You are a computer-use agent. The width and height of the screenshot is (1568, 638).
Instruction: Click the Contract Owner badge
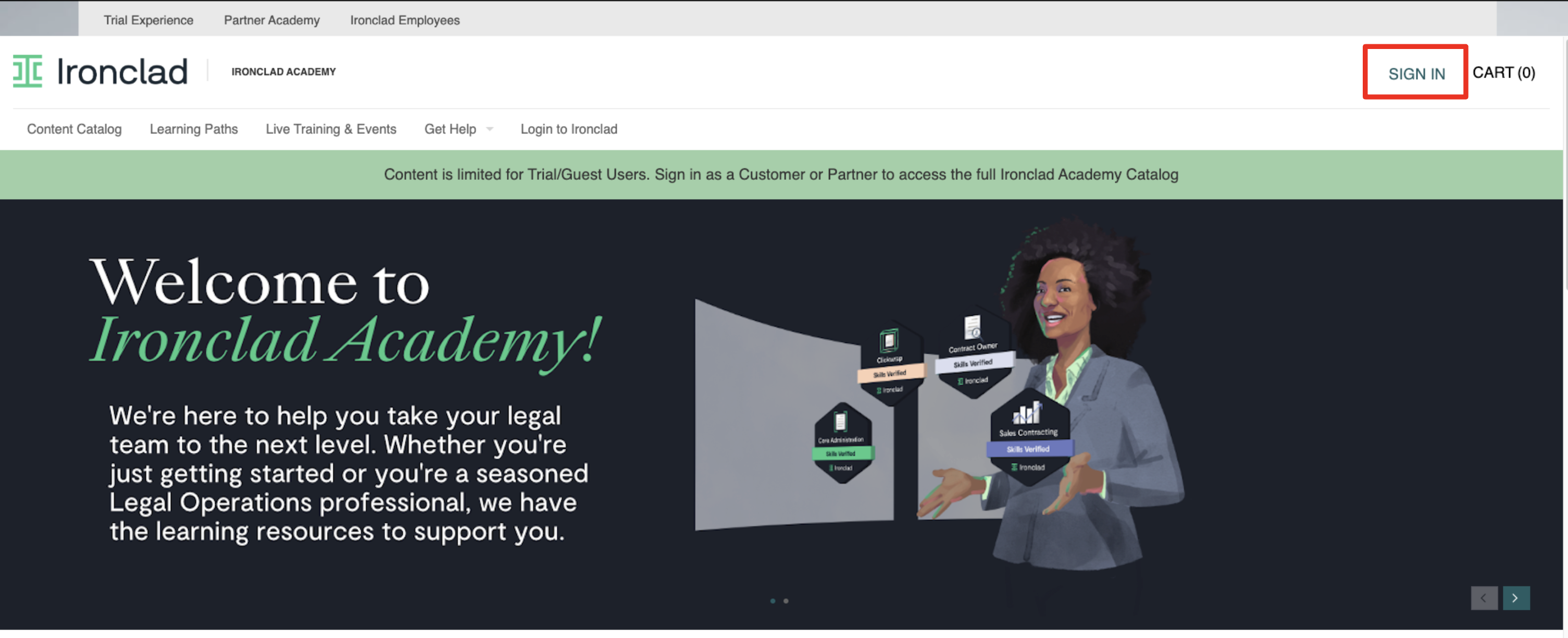(x=973, y=354)
